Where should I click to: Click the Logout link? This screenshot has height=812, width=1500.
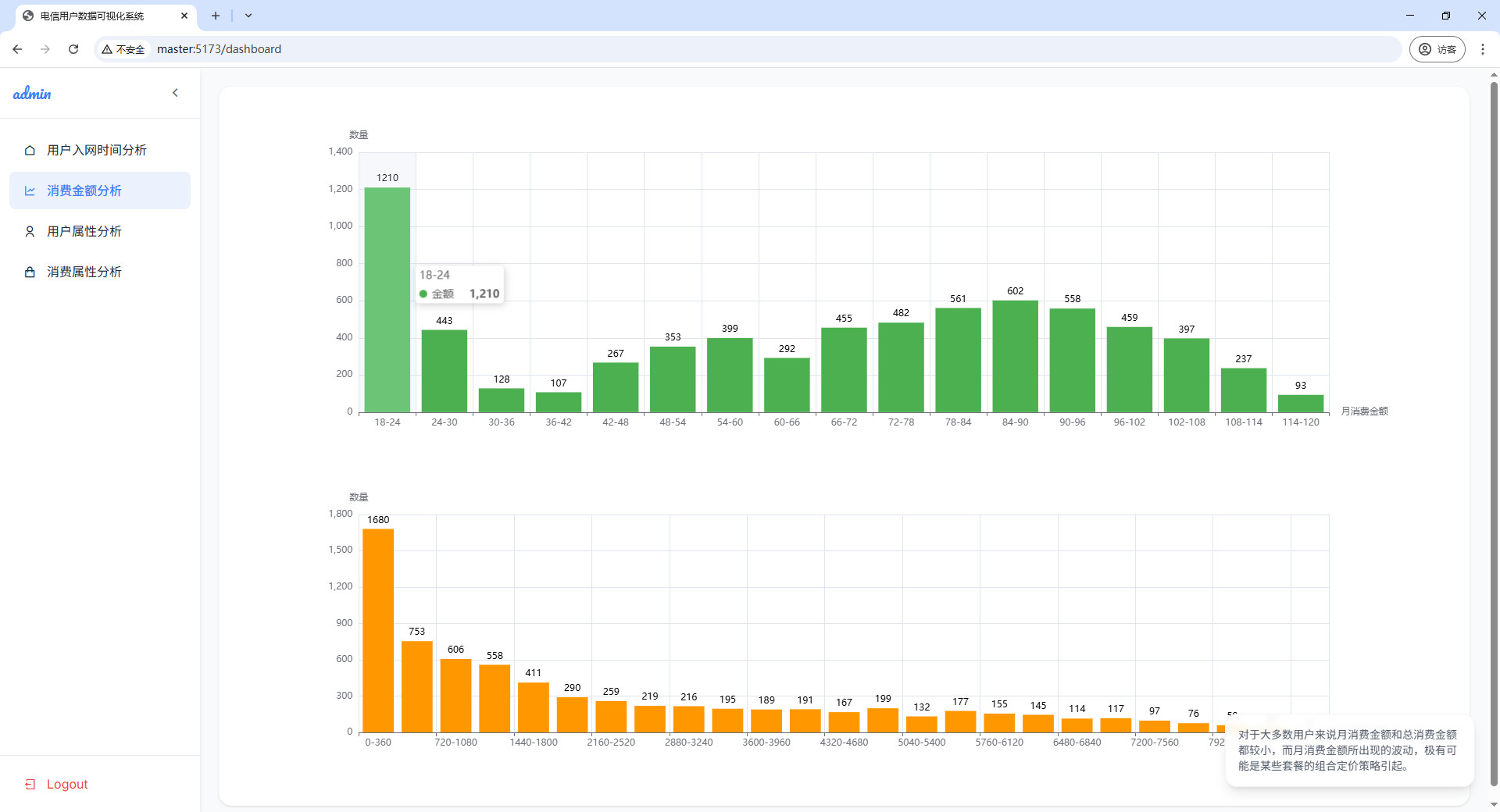click(67, 784)
